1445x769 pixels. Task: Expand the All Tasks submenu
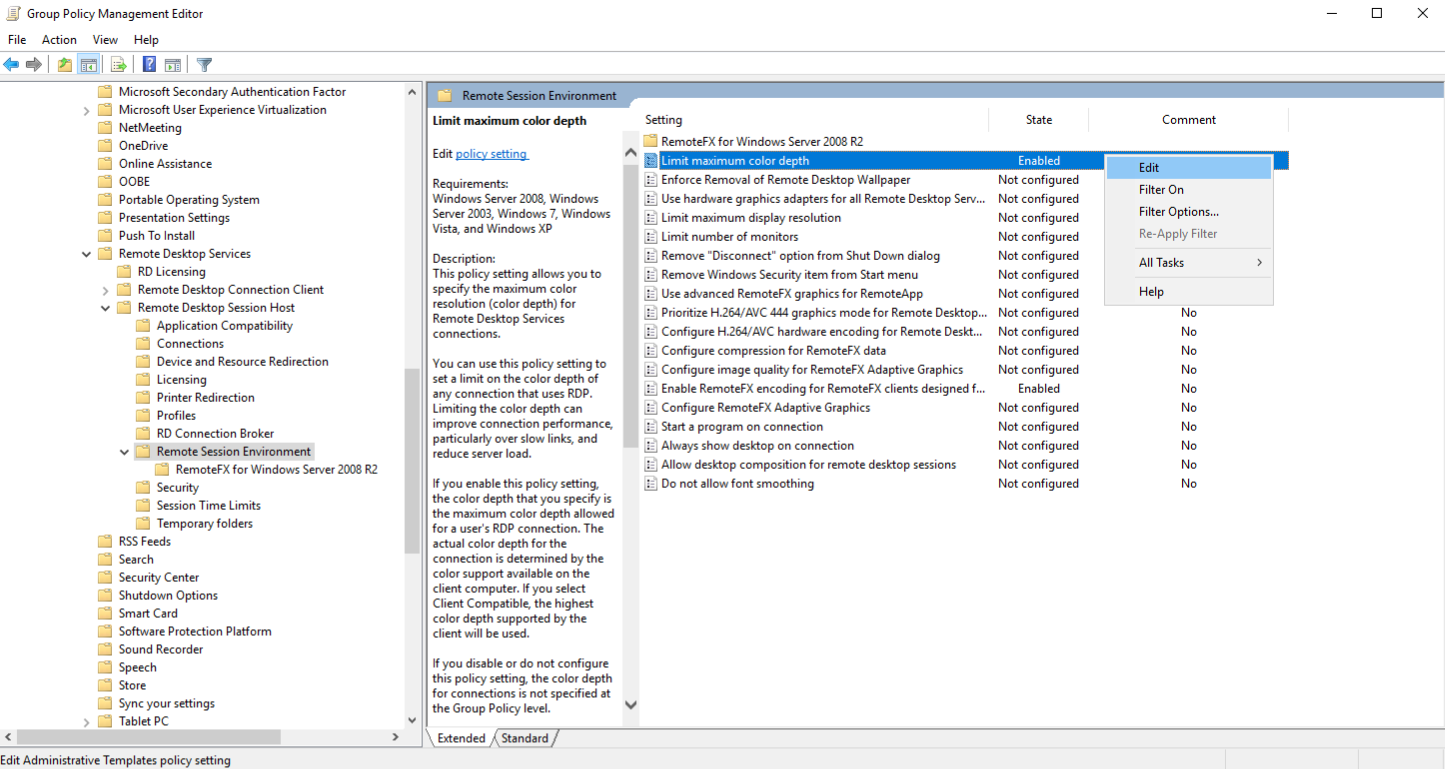1162,262
